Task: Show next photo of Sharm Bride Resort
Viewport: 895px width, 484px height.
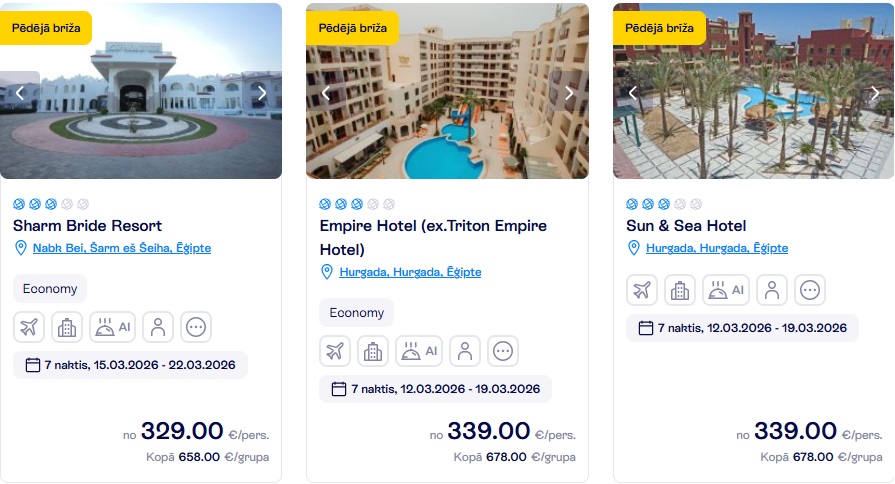Action: coord(262,93)
